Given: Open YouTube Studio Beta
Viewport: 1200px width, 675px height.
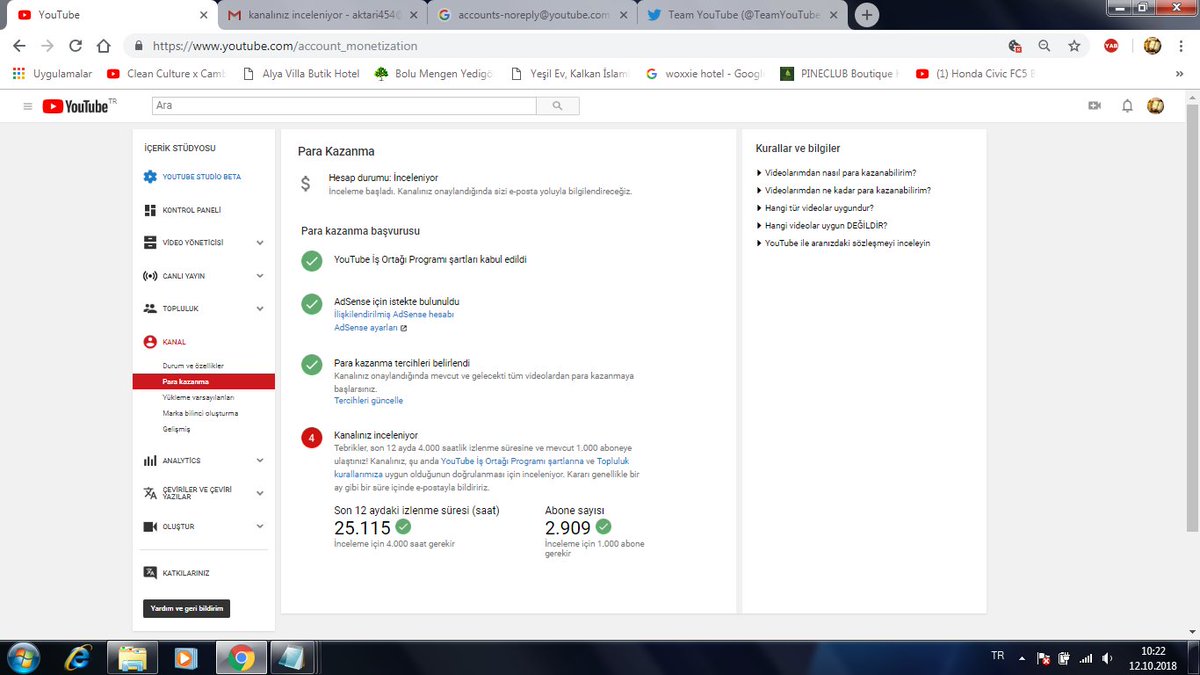Looking at the screenshot, I should (x=192, y=177).
